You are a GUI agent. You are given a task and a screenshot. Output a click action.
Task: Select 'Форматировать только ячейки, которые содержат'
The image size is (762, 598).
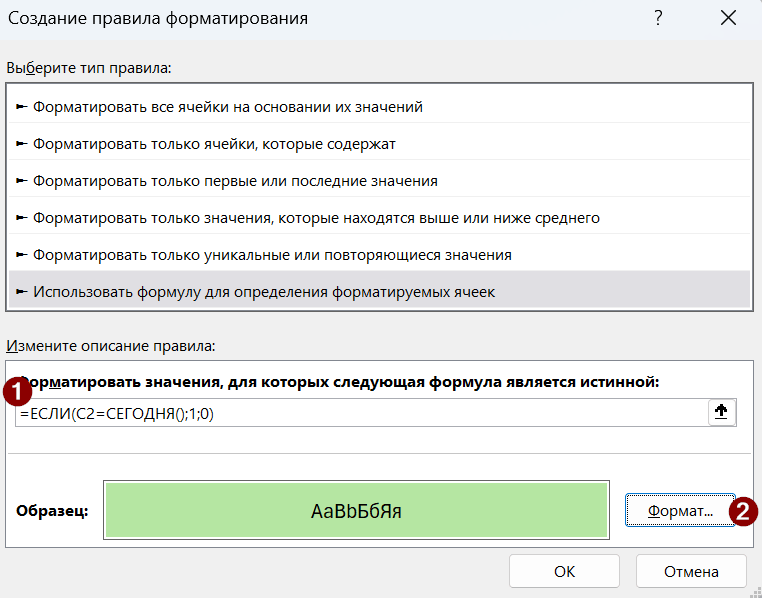379,144
